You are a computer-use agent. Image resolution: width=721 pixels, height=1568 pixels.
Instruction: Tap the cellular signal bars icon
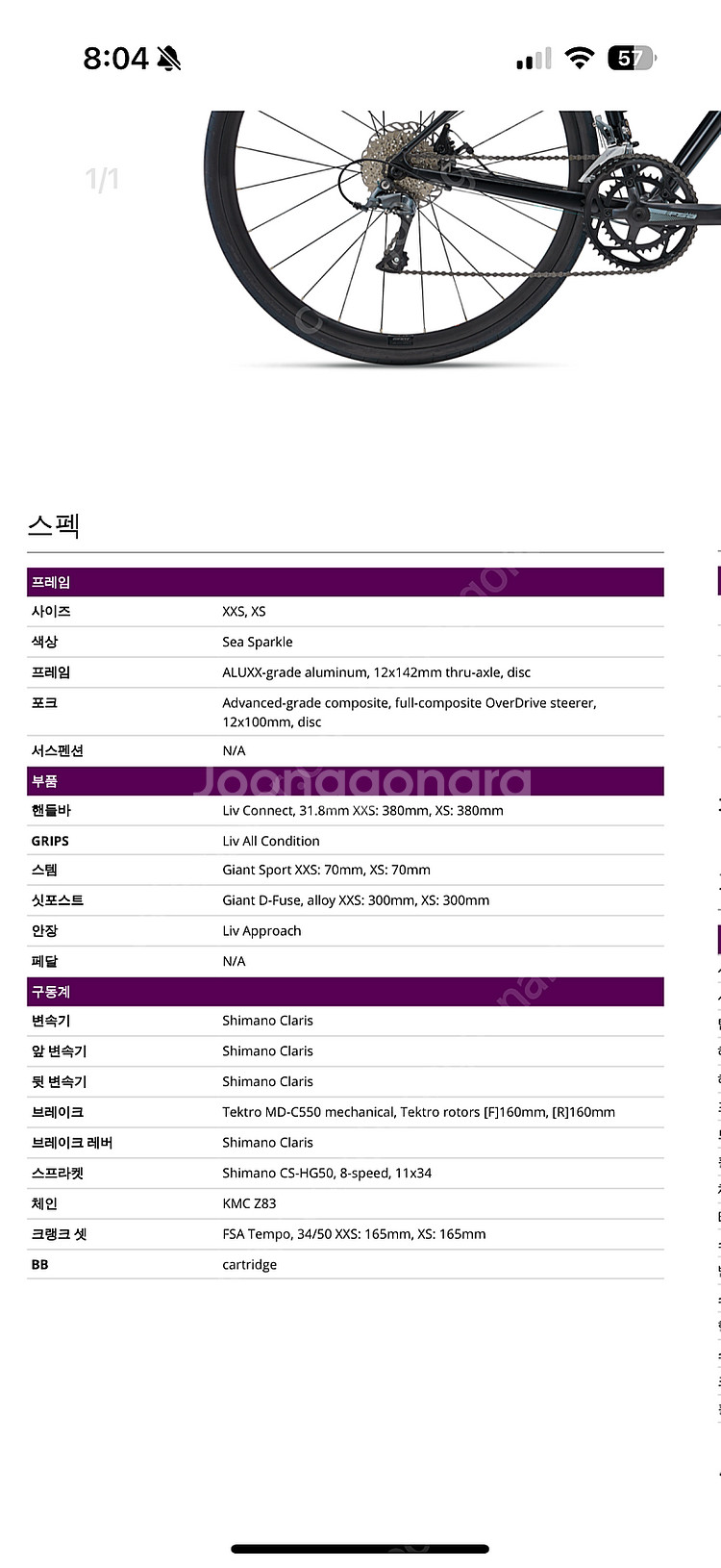coord(534,59)
